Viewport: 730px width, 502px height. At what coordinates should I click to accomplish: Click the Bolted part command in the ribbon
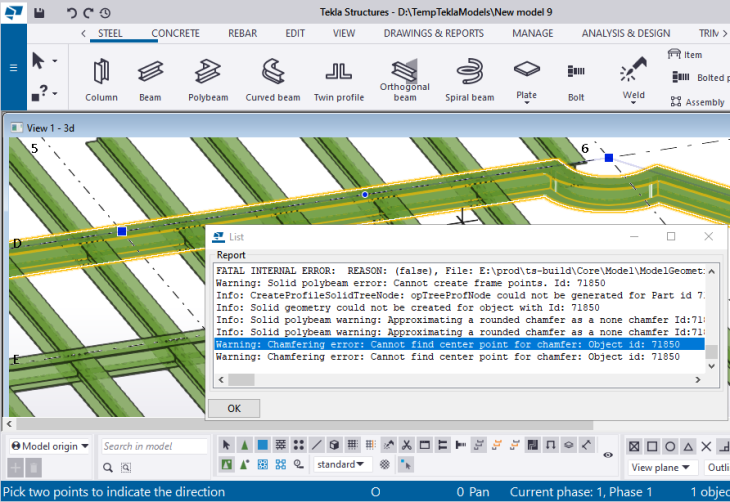[700, 77]
